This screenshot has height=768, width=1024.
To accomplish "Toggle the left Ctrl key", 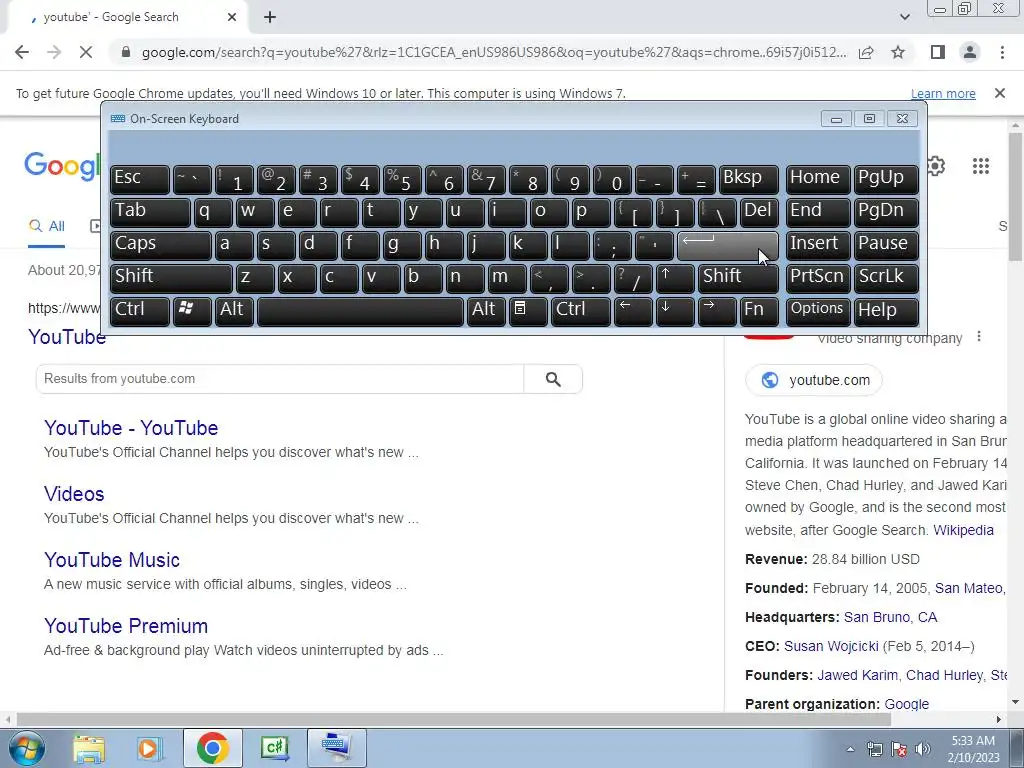I will coord(140,311).
